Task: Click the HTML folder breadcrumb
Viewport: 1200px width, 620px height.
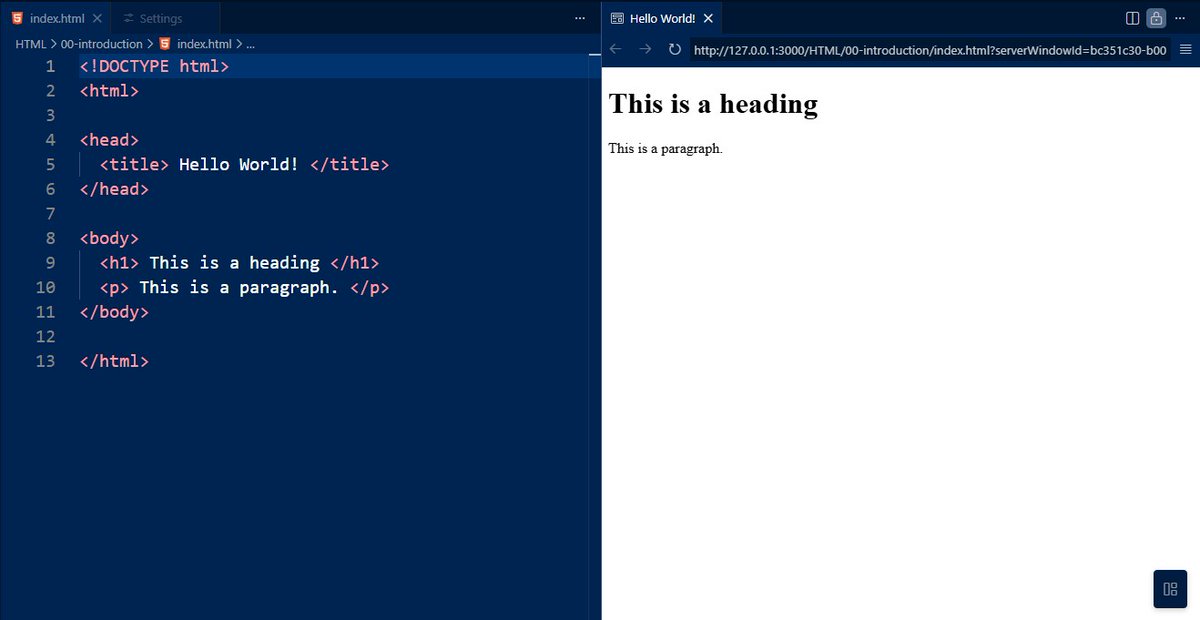Action: [31, 44]
